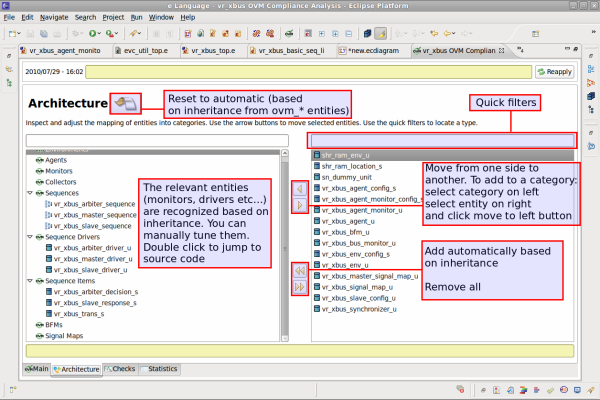
Task: Click the double right arrow remove-all button
Action: tap(300, 287)
